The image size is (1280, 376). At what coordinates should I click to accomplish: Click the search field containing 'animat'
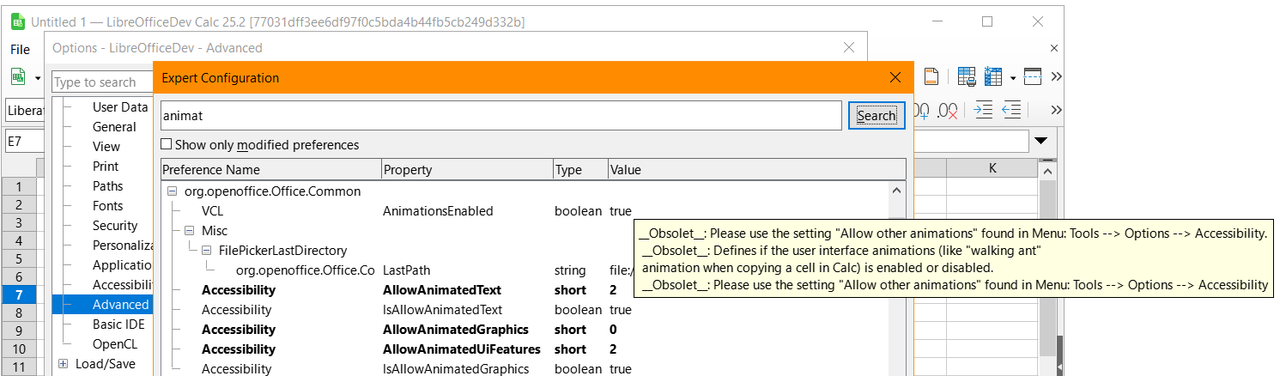pyautogui.click(x=501, y=116)
